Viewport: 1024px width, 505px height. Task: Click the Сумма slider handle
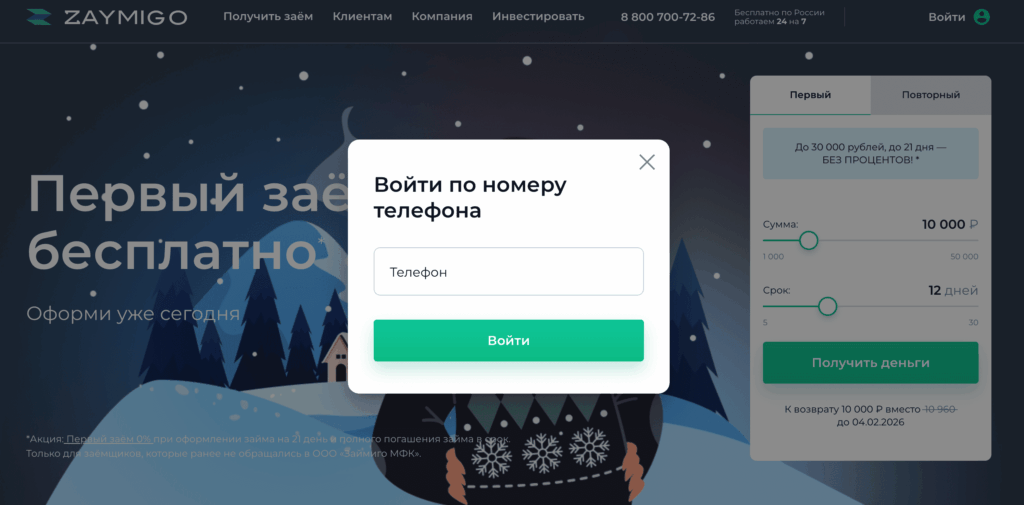click(x=808, y=240)
